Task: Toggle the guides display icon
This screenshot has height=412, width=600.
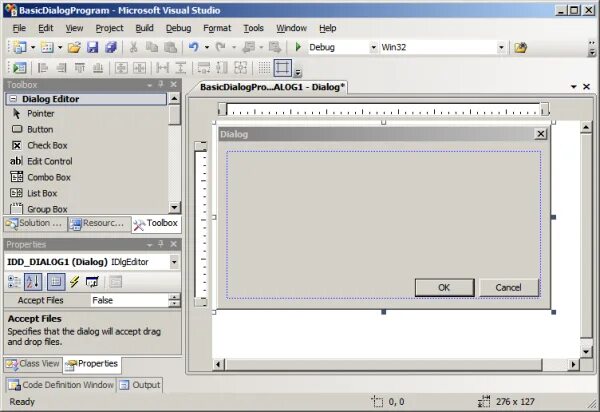Action: (x=282, y=68)
